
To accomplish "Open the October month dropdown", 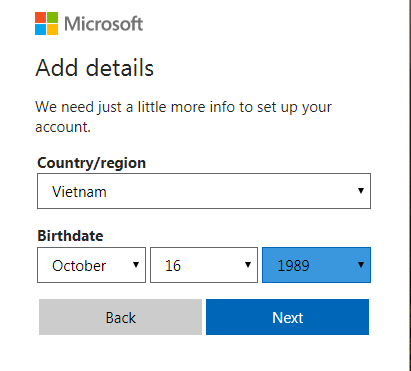I will pyautogui.click(x=91, y=265).
